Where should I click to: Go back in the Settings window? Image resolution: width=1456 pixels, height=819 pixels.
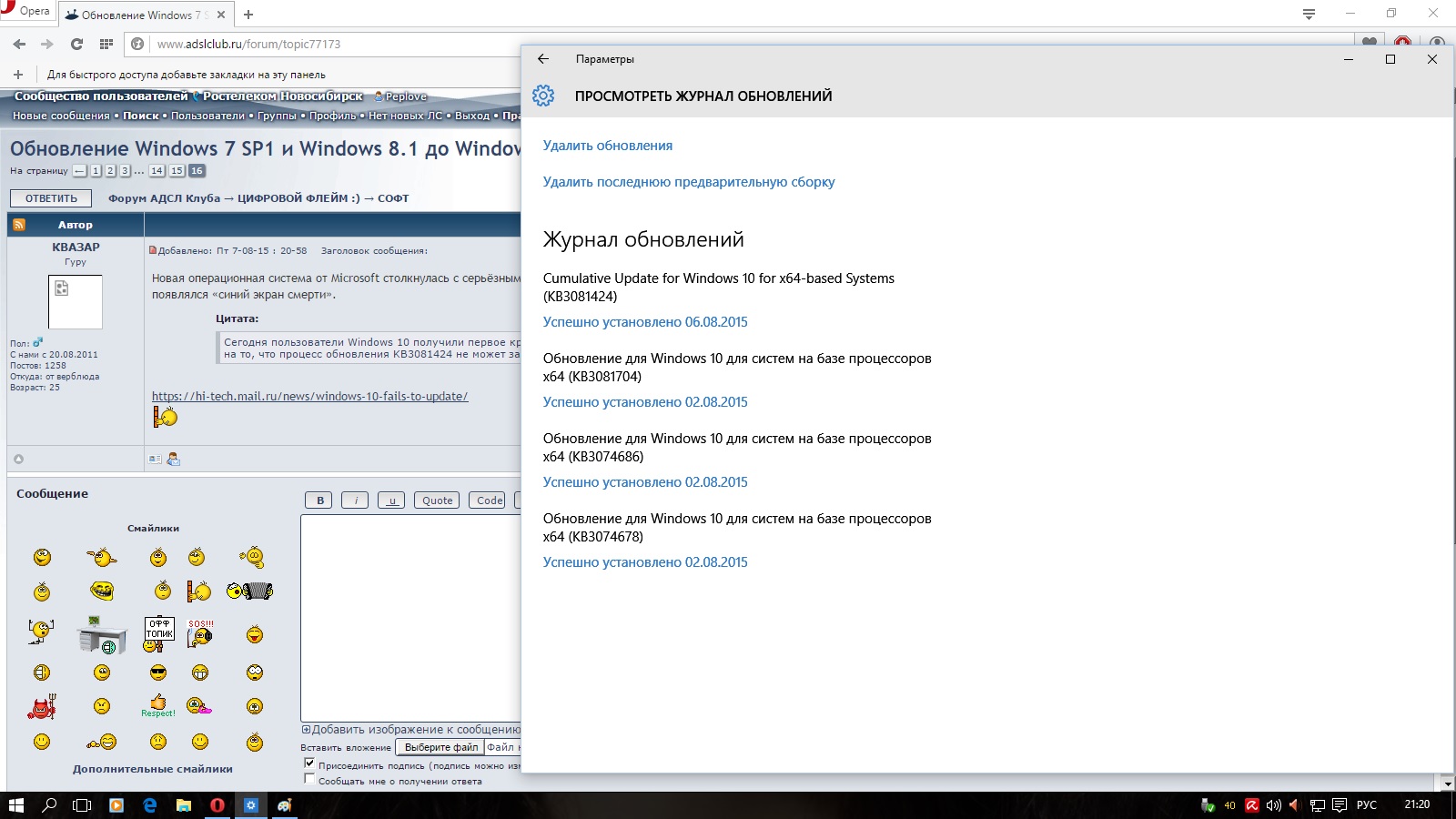(x=543, y=59)
